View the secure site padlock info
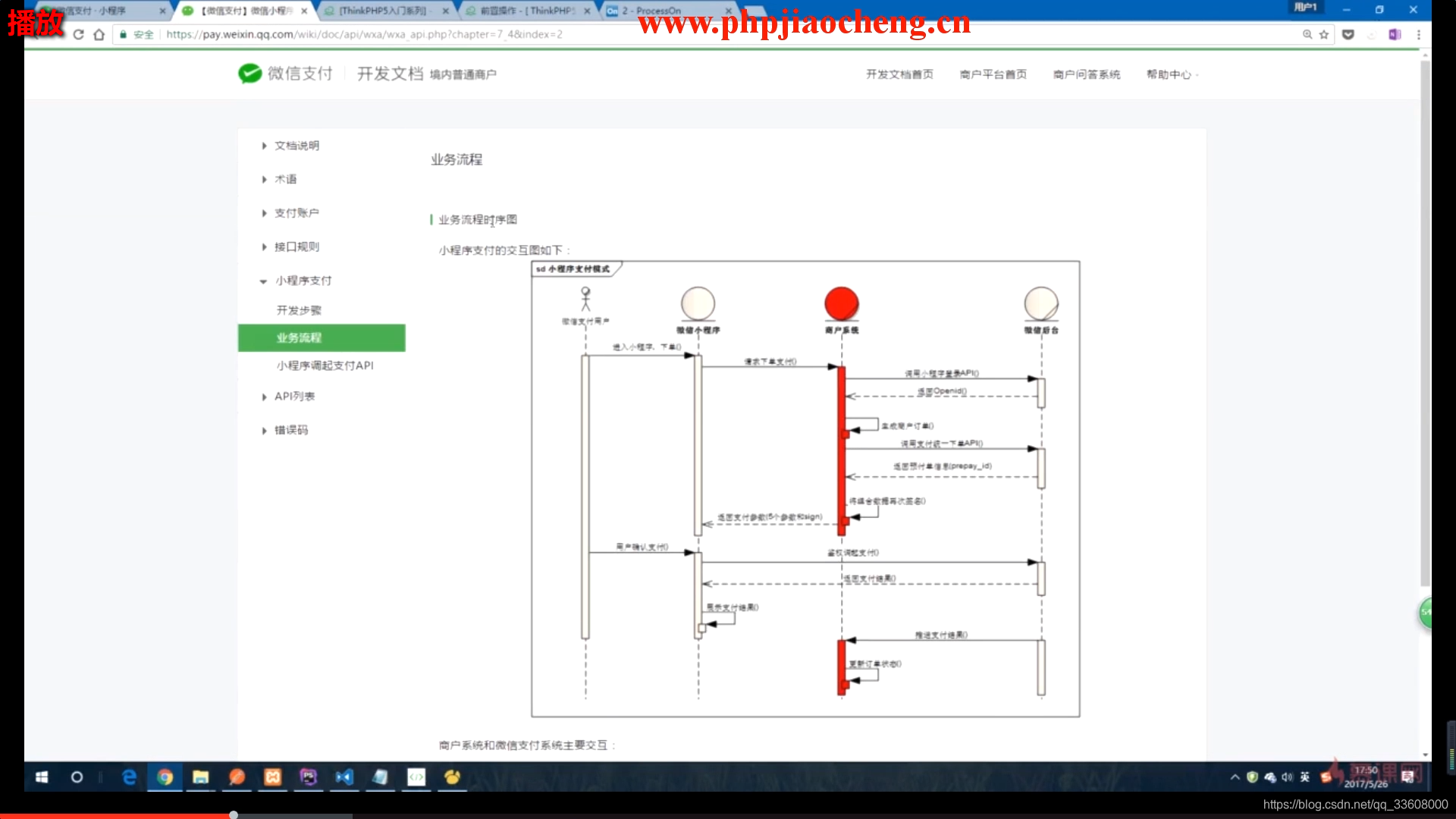This screenshot has height=819, width=1456. (123, 34)
